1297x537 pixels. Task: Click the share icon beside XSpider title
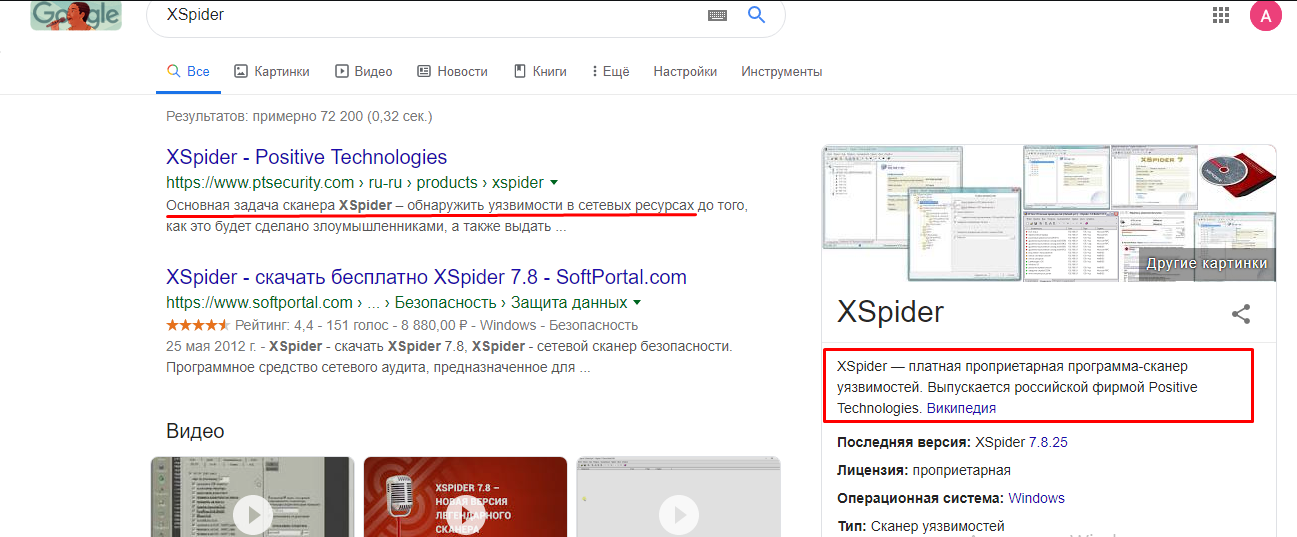[1241, 314]
